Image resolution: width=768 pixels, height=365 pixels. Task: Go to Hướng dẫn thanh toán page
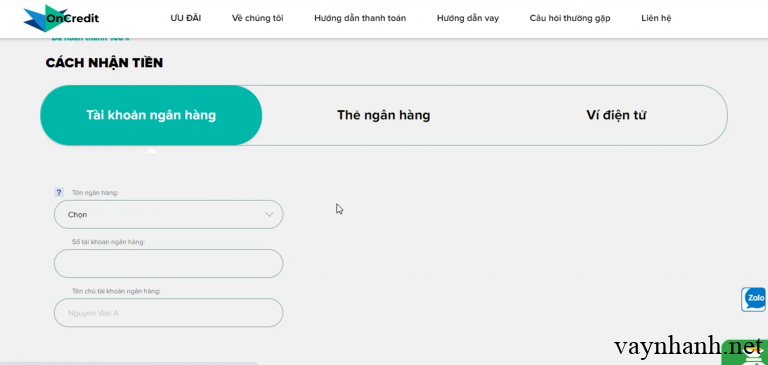[360, 19]
